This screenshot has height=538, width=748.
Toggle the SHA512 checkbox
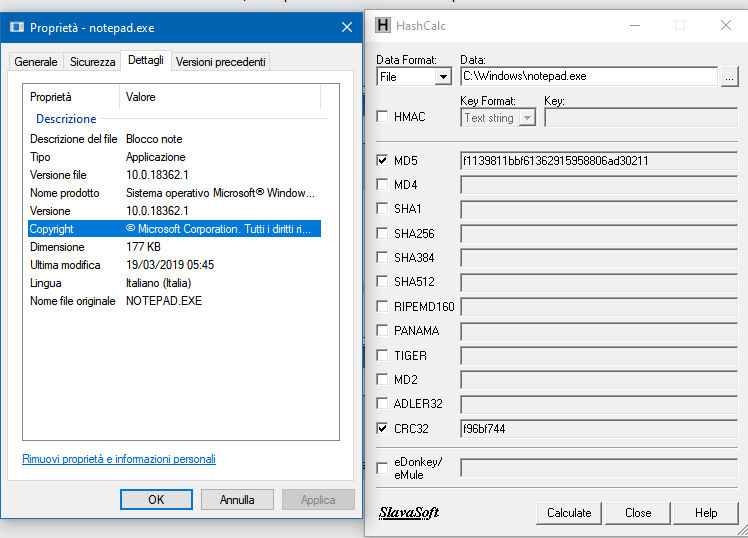click(x=382, y=281)
